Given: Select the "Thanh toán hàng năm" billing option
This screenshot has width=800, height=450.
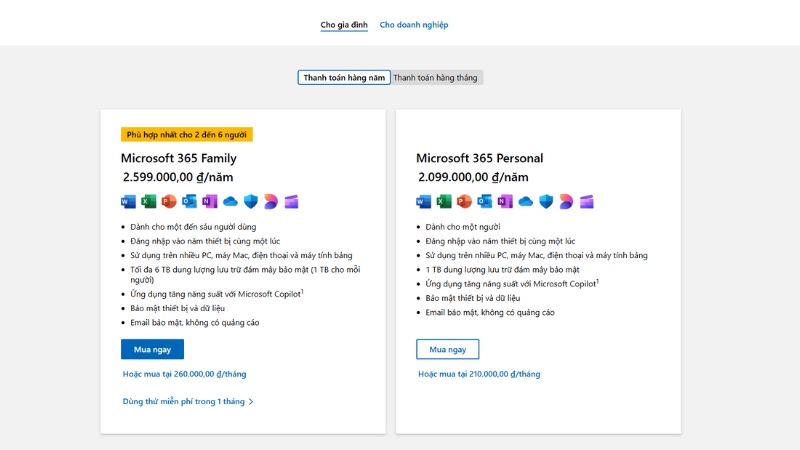Looking at the screenshot, I should point(344,77).
